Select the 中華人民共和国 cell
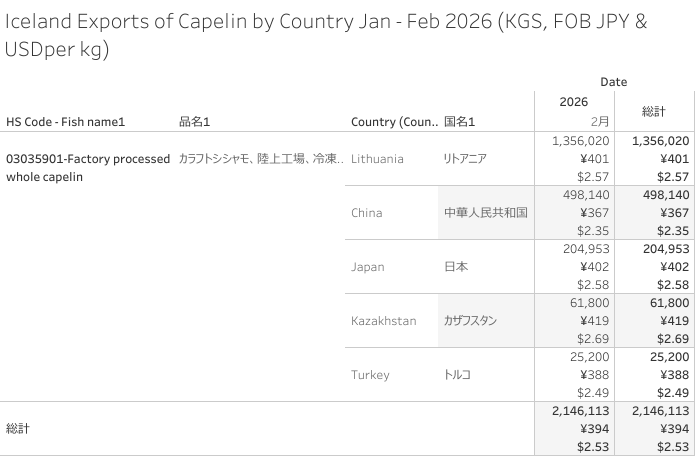 tap(485, 212)
